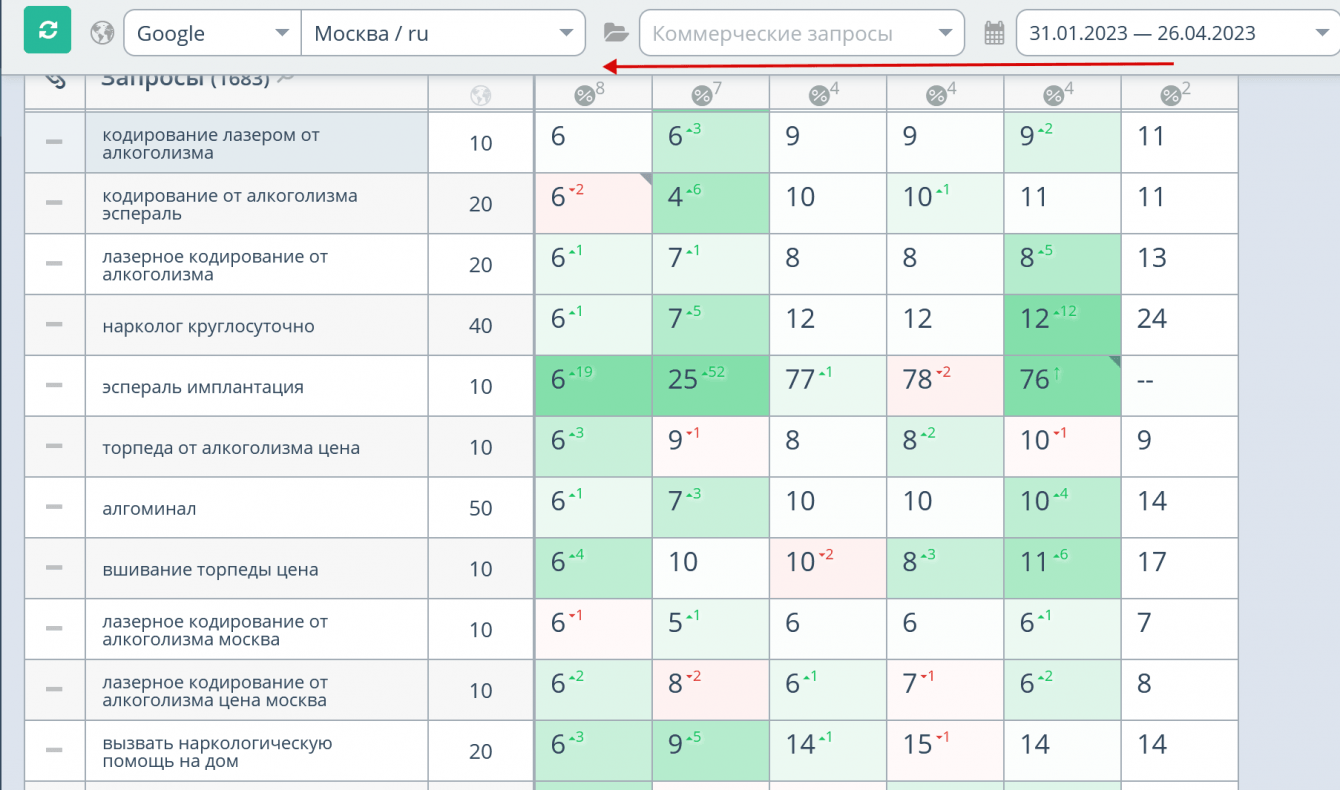
Task: Click the globe icon beside Google selector
Action: pyautogui.click(x=102, y=33)
